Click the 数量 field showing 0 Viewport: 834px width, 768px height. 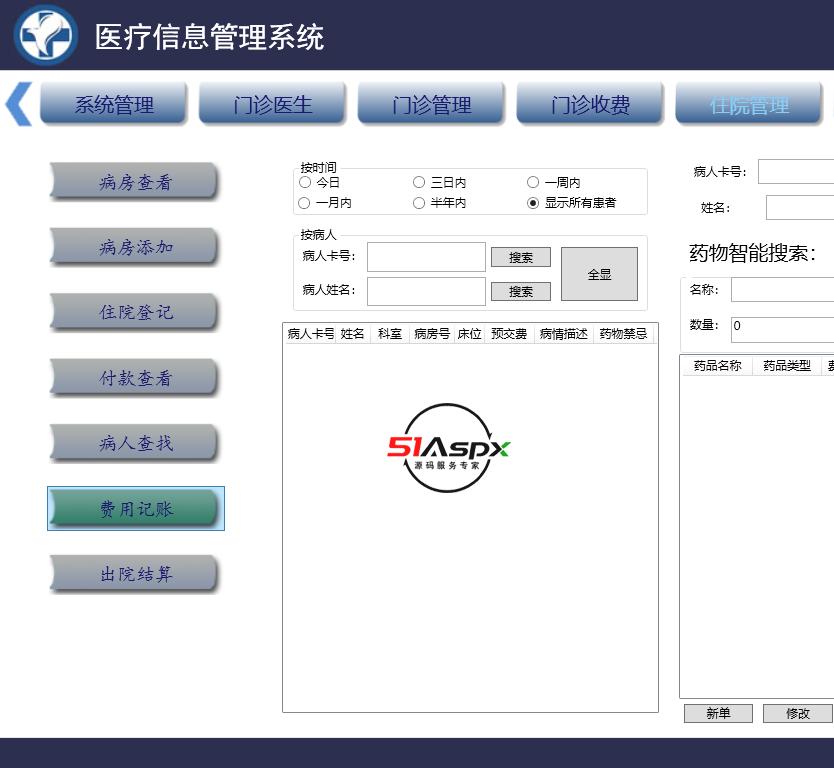782,330
